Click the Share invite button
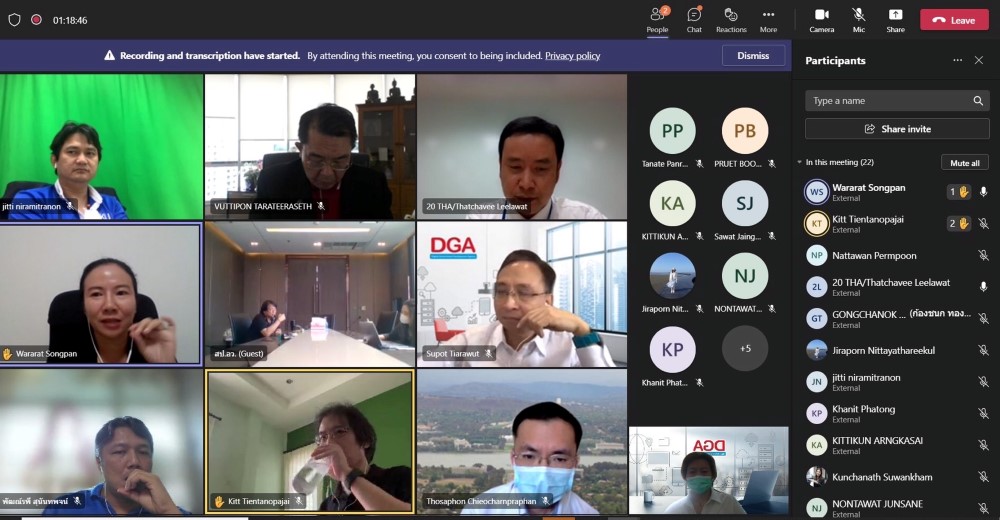1000x520 pixels. pyautogui.click(x=897, y=129)
